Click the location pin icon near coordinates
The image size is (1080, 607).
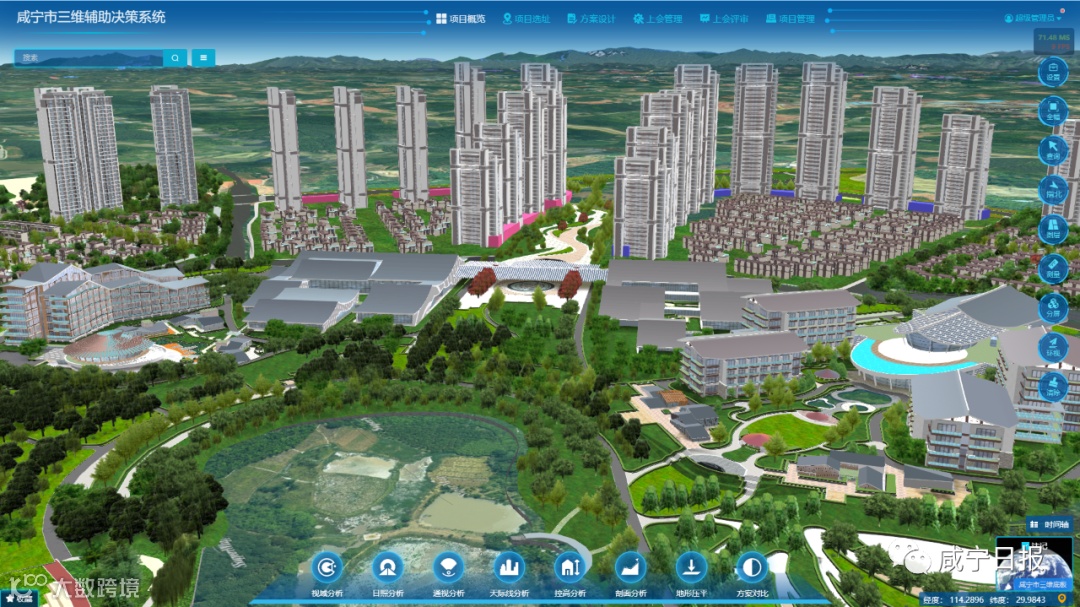(1061, 599)
